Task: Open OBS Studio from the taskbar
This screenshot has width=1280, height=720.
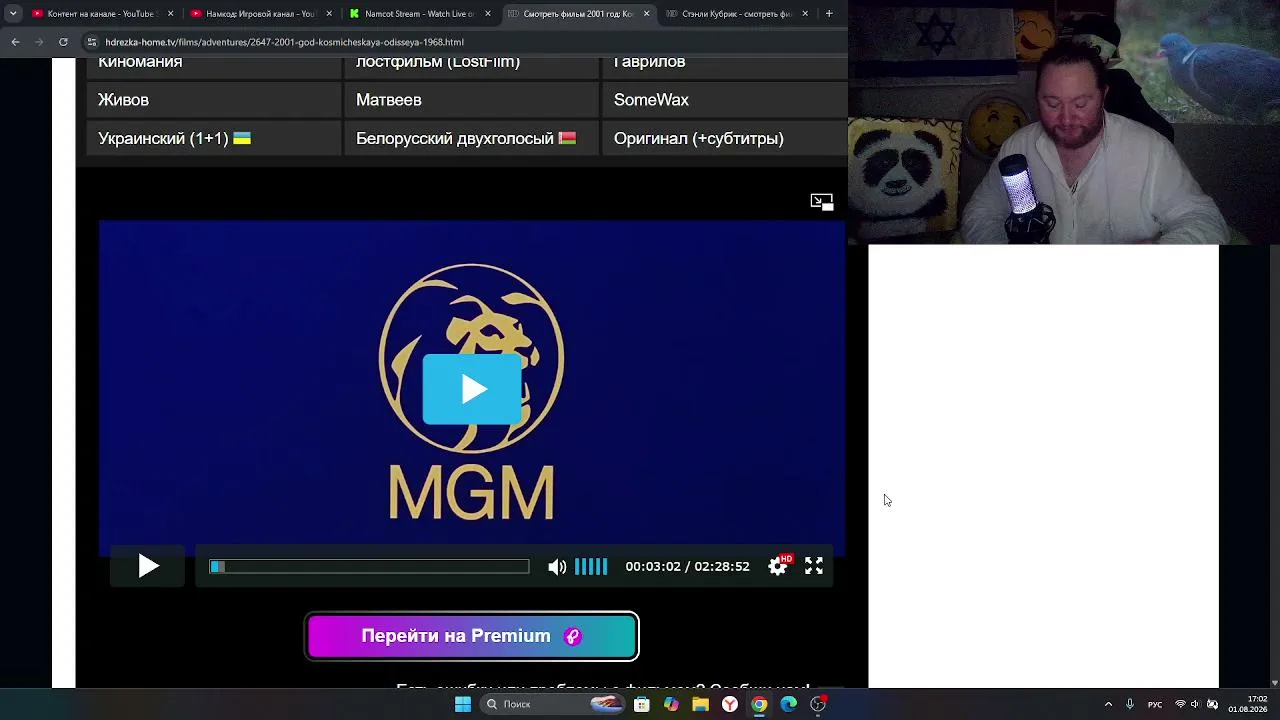Action: click(818, 704)
